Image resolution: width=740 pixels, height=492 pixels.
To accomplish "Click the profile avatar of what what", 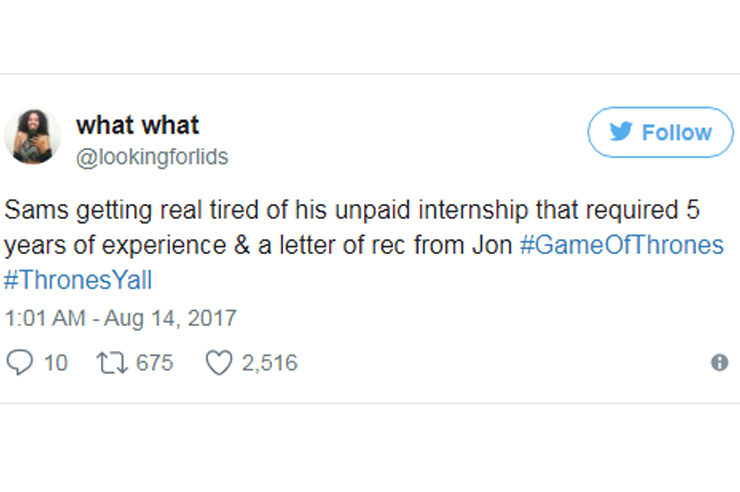I will pos(32,135).
